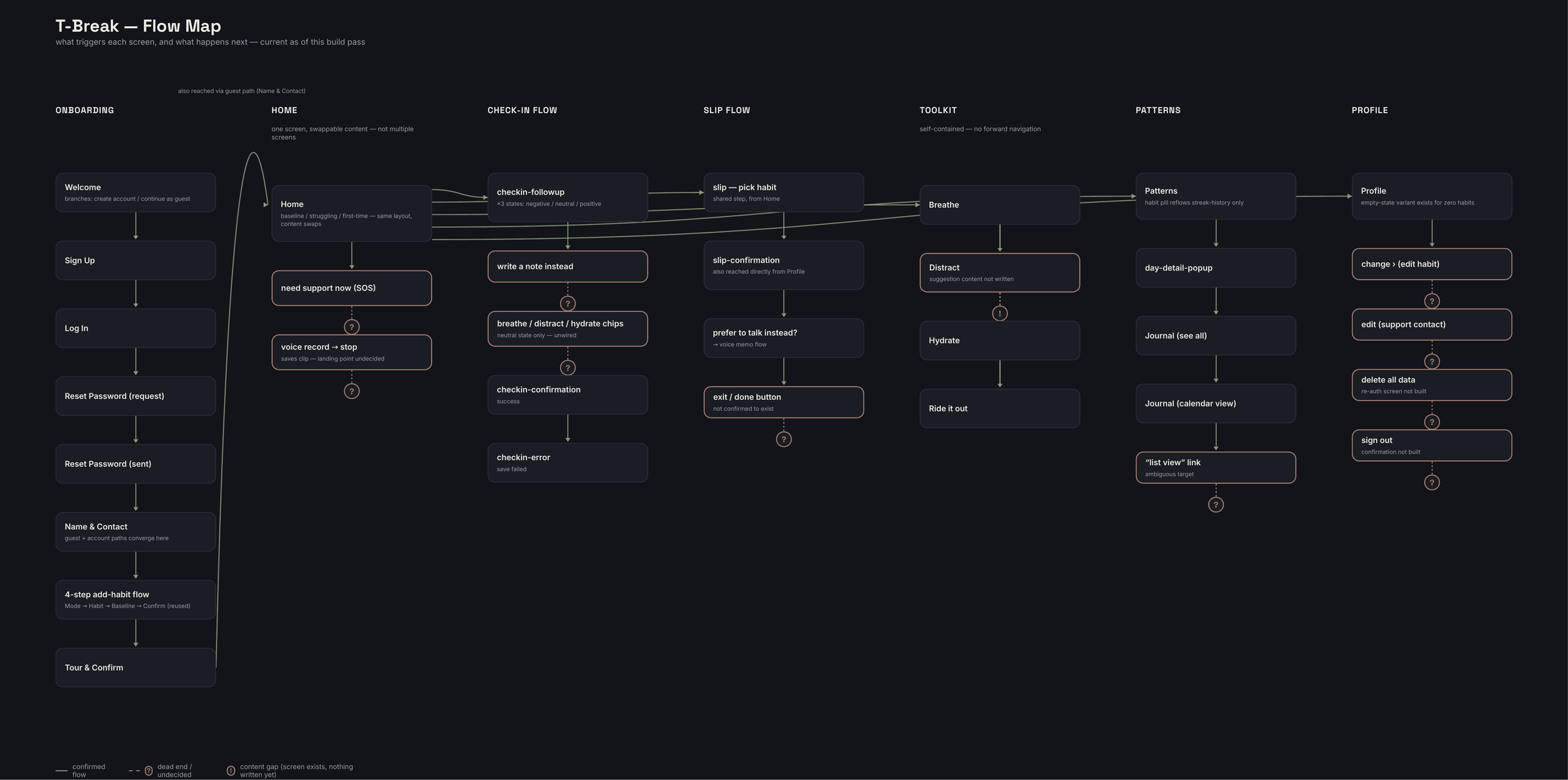
Task: Click the exclamation content-gap marker below Distract
Action: [1000, 314]
